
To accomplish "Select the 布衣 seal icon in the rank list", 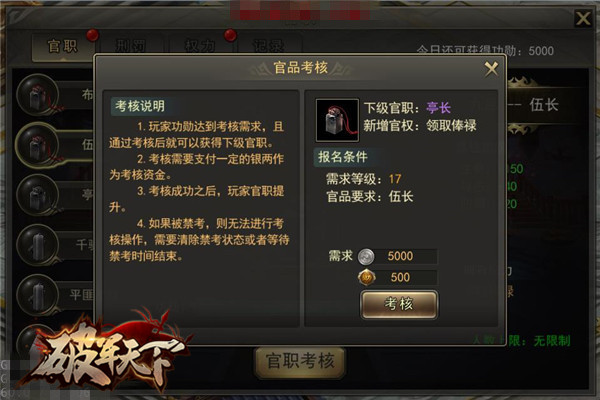I will pyautogui.click(x=38, y=95).
